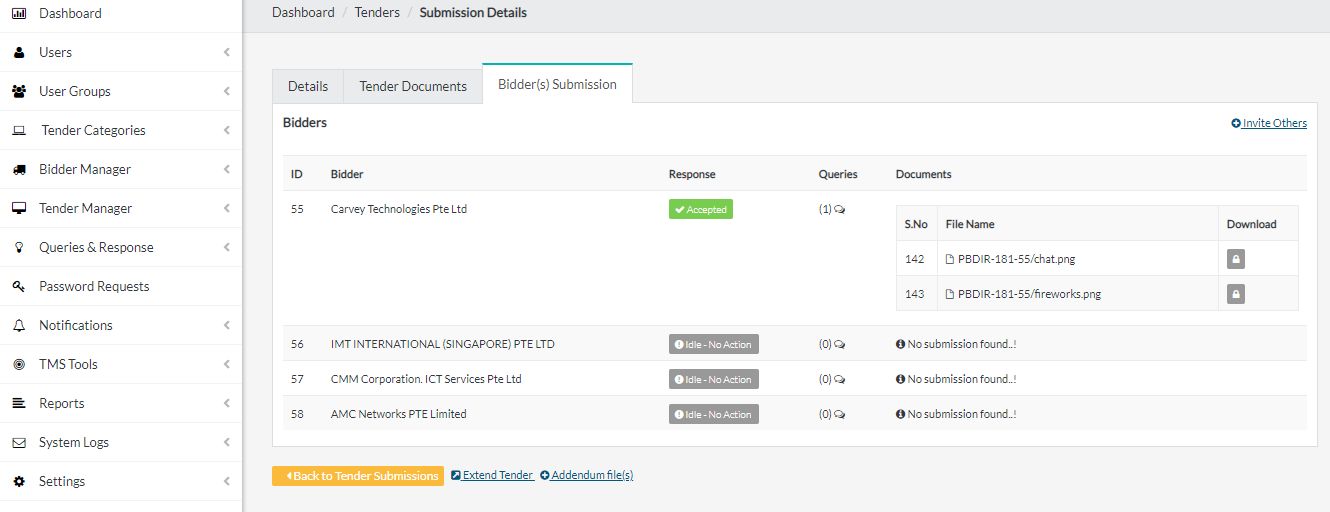Switch to the Details tab
1330x512 pixels.
308,86
